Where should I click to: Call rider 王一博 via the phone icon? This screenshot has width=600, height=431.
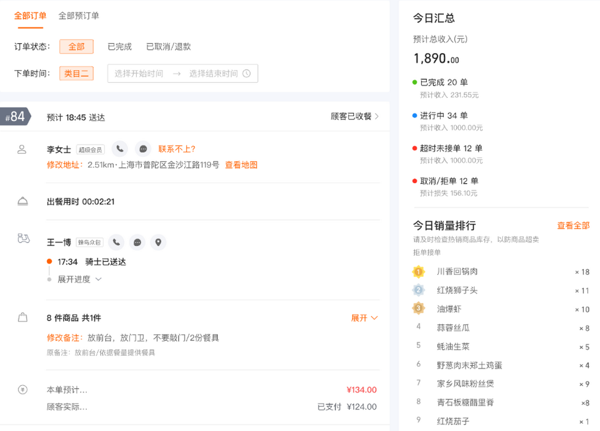(x=117, y=242)
